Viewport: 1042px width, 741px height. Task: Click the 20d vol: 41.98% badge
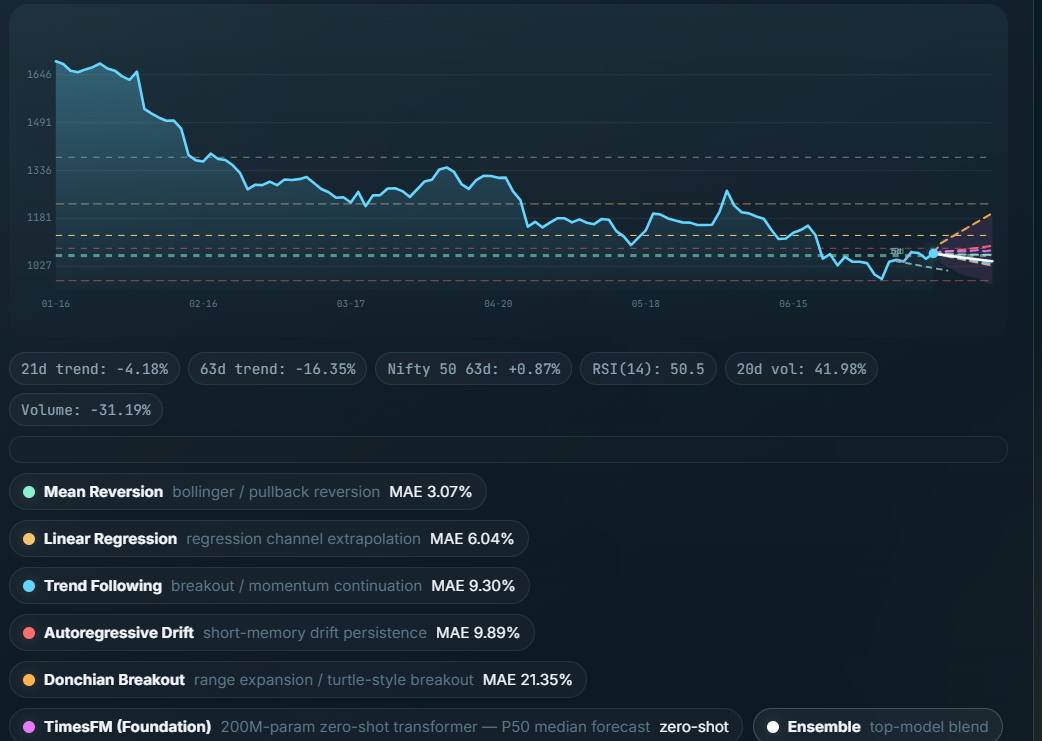point(801,369)
